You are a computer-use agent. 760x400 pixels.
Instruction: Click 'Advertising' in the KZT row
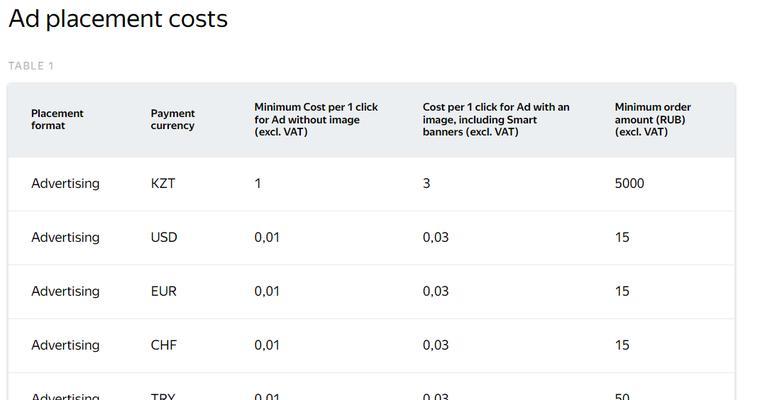pos(65,184)
